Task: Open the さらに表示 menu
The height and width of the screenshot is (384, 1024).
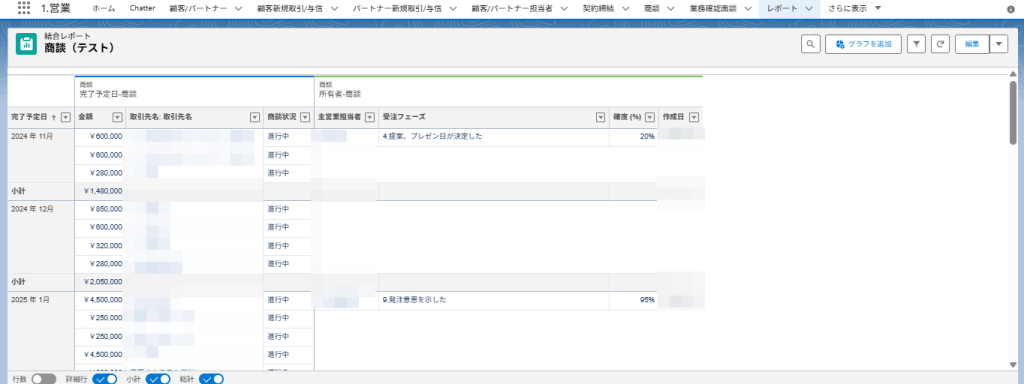Action: pos(854,8)
